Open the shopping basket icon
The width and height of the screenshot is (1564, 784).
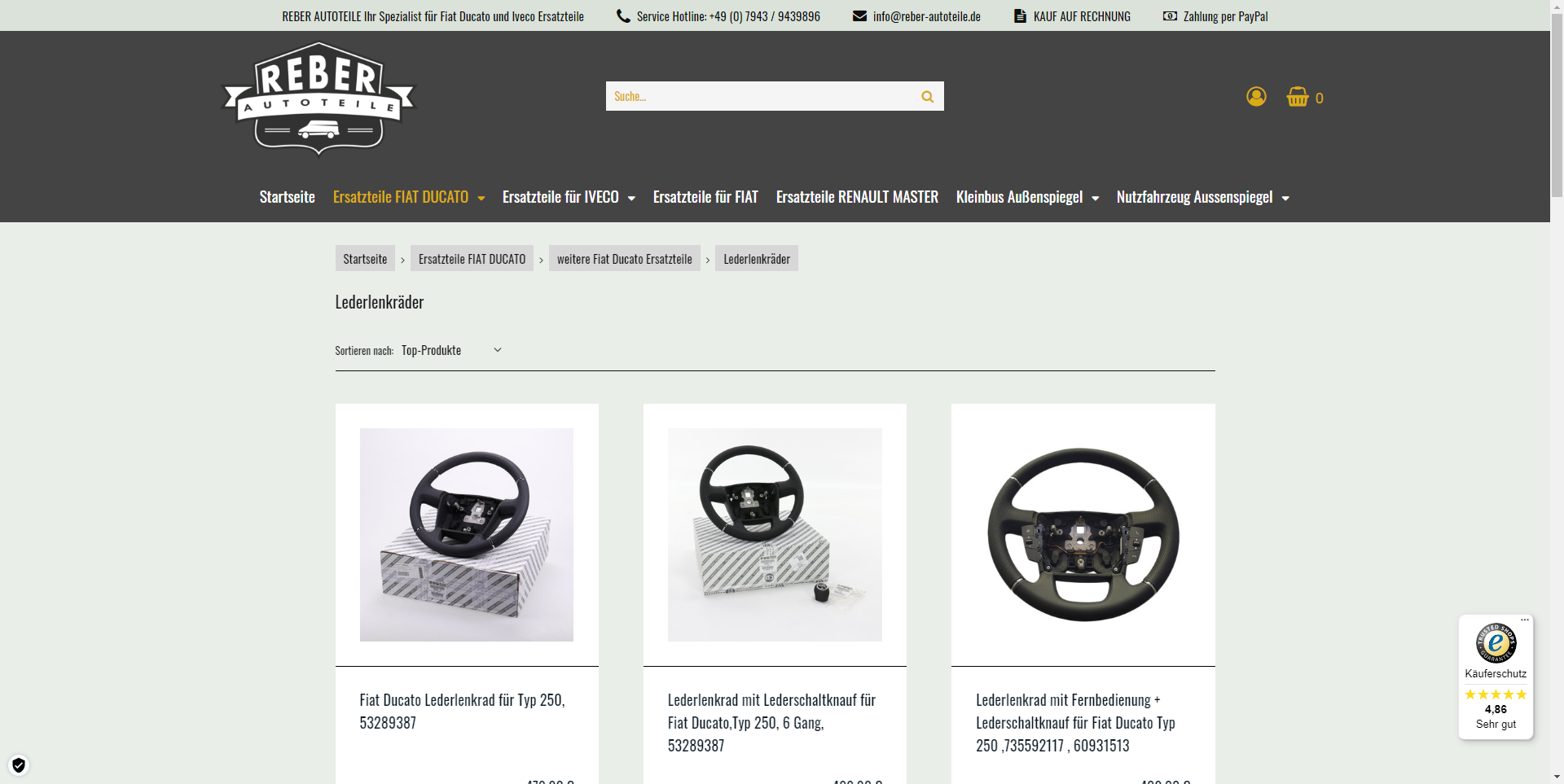click(x=1298, y=97)
